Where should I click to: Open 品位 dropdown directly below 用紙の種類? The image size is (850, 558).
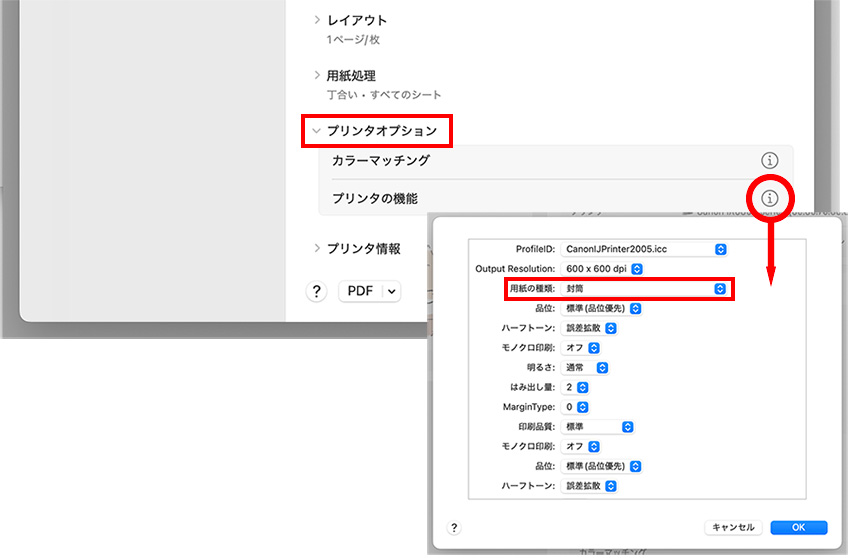(x=601, y=308)
